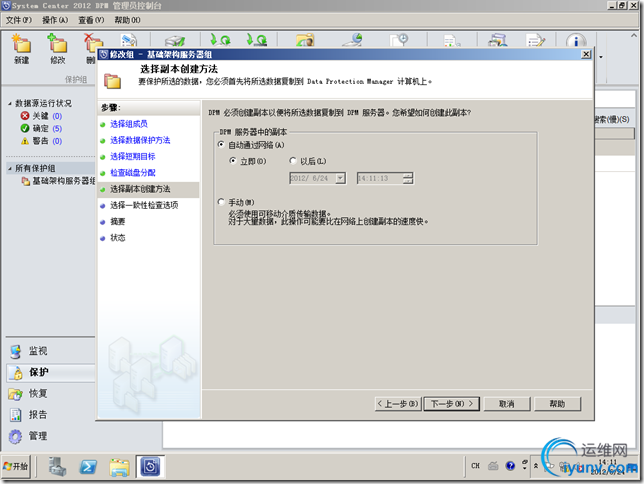Image resolution: width=644 pixels, height=484 pixels.
Task: Click the time field spinner arrows
Action: click(x=407, y=178)
